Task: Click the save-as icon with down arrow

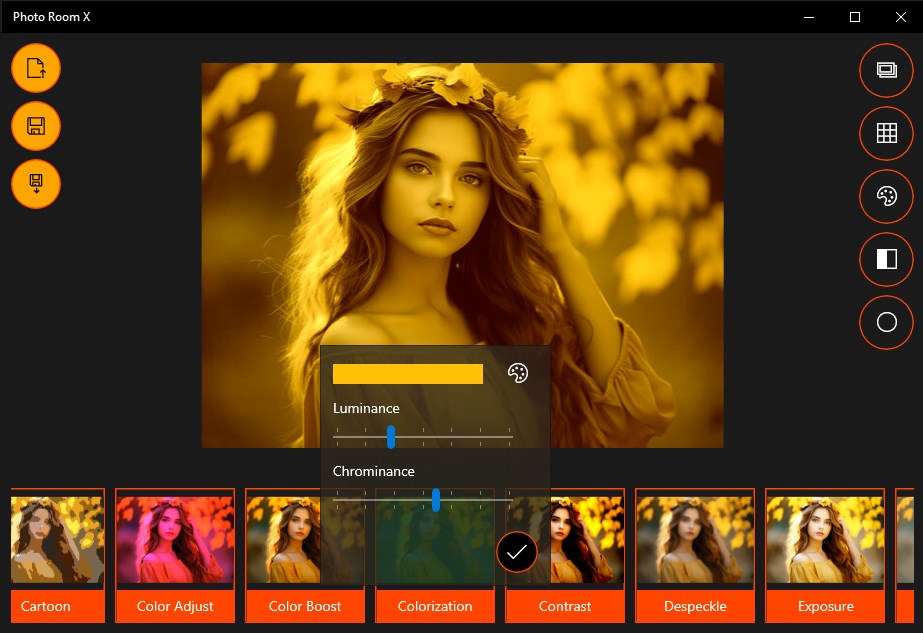Action: pos(36,184)
